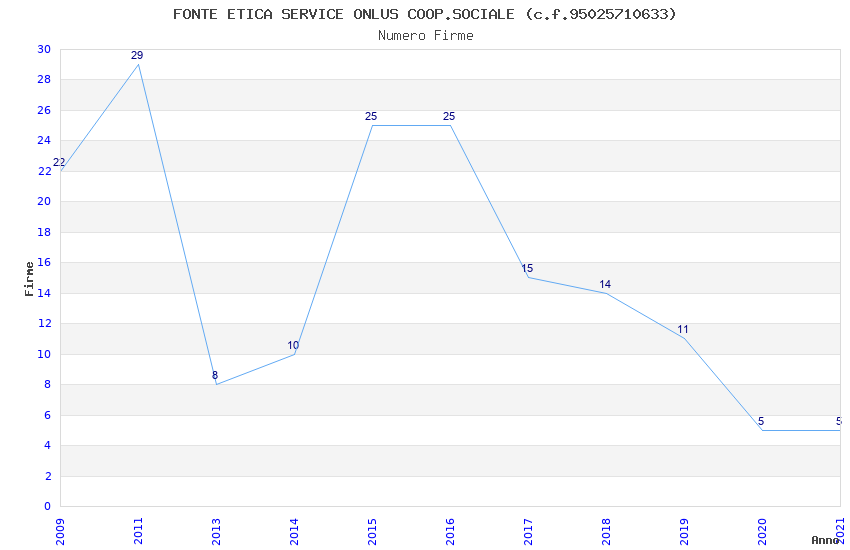Click the y-axis tick value 26

point(44,111)
